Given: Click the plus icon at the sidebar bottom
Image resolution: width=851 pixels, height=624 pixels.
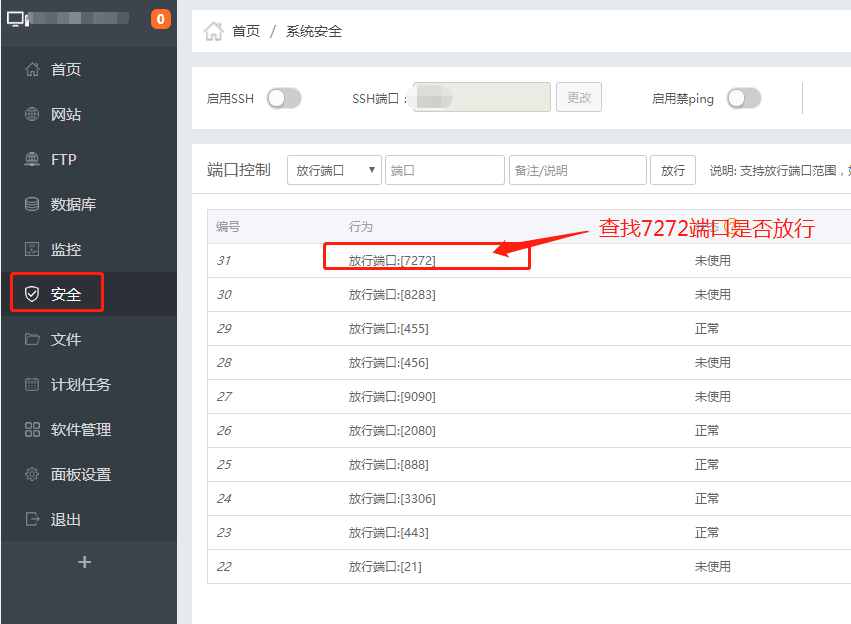Looking at the screenshot, I should [x=85, y=562].
